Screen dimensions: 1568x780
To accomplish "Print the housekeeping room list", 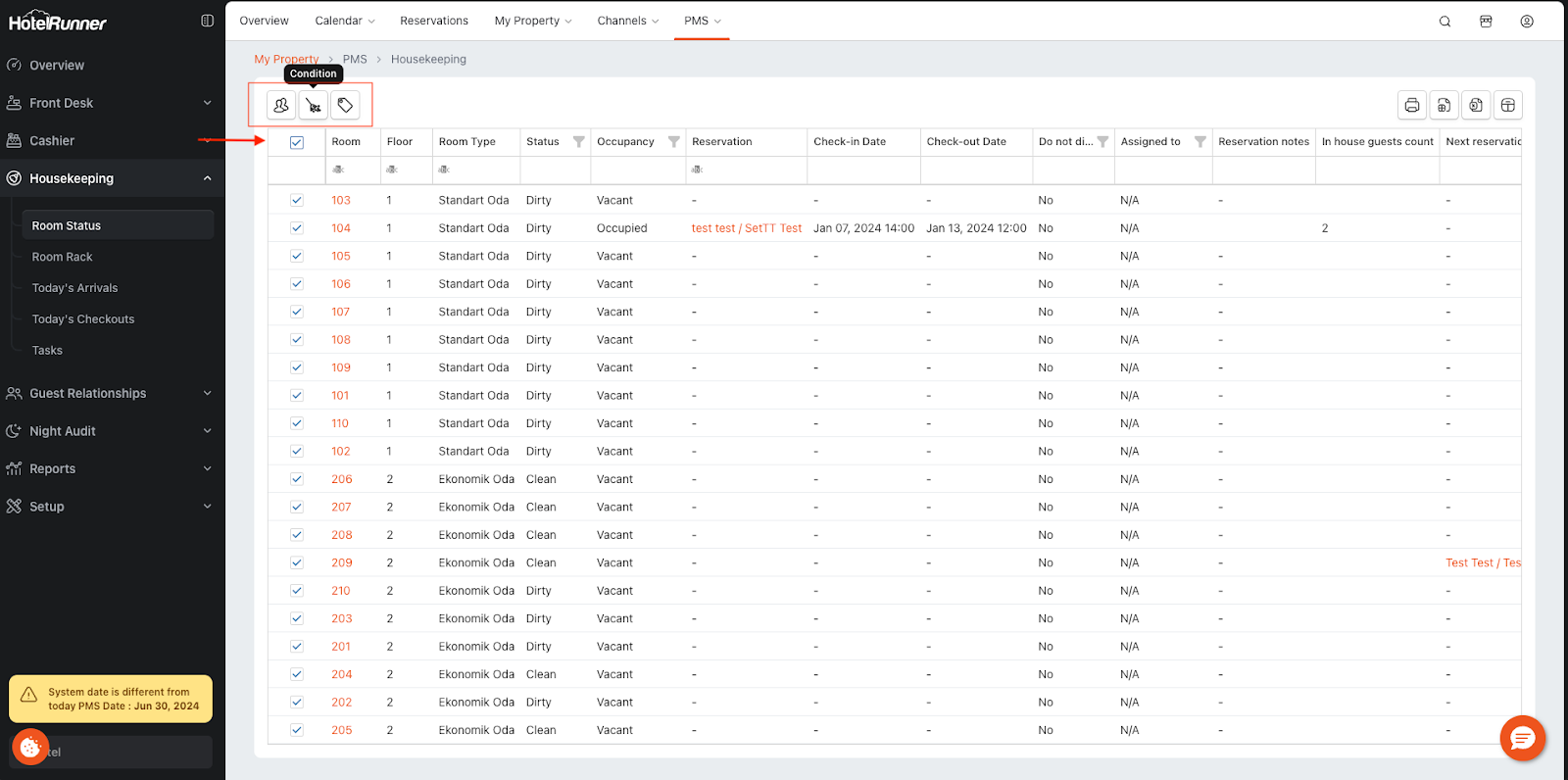I will [x=1411, y=105].
